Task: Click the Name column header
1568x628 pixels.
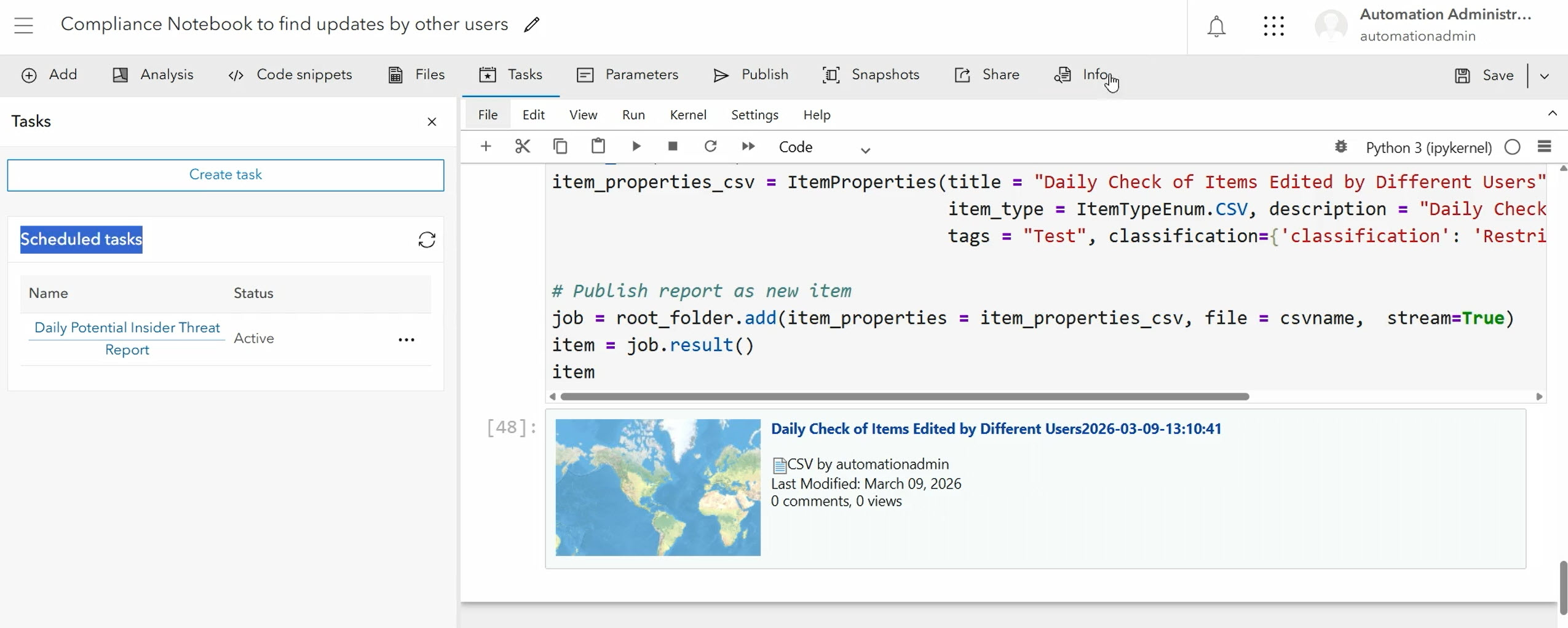Action: click(48, 294)
